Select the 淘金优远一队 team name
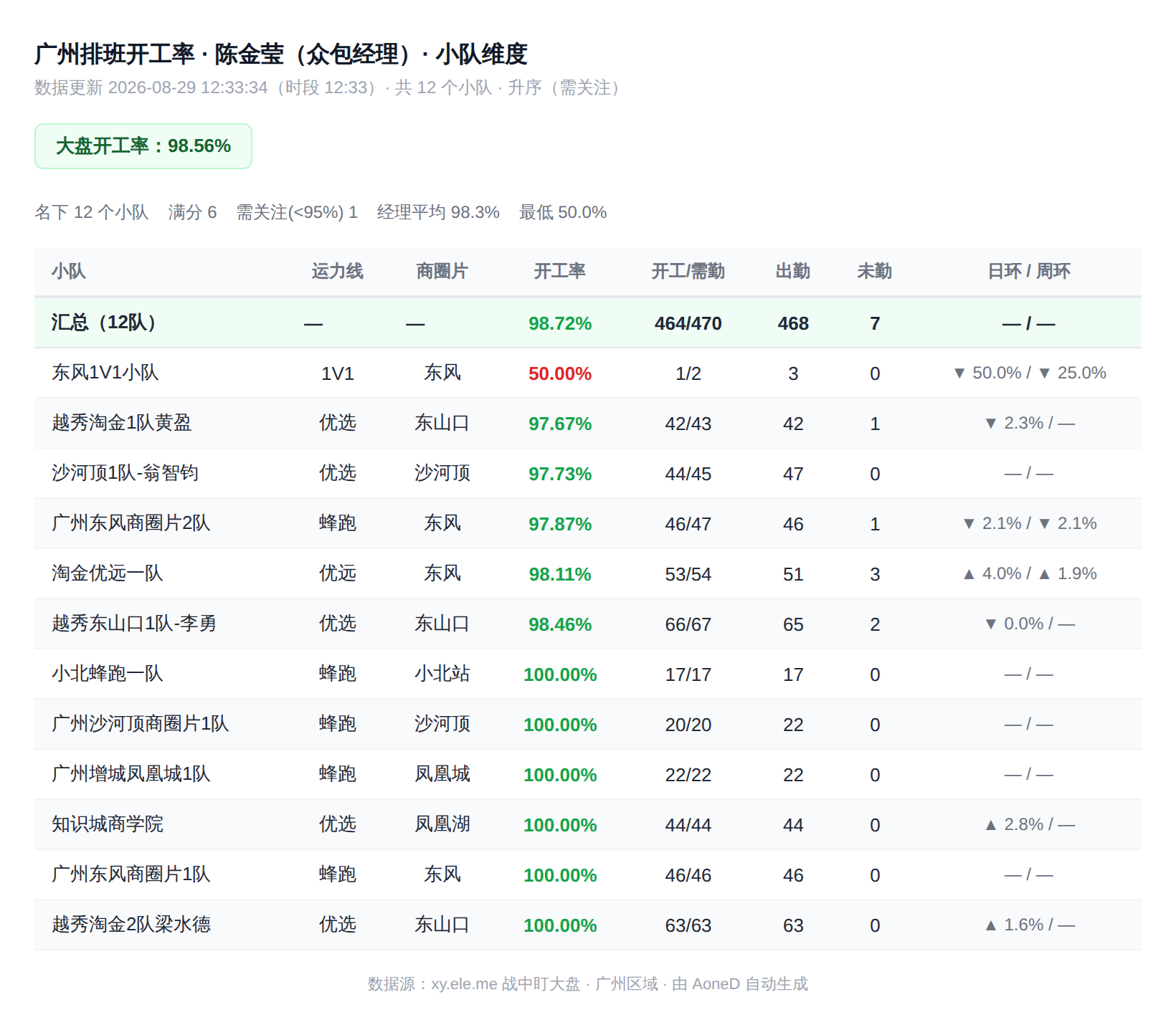 pos(108,573)
